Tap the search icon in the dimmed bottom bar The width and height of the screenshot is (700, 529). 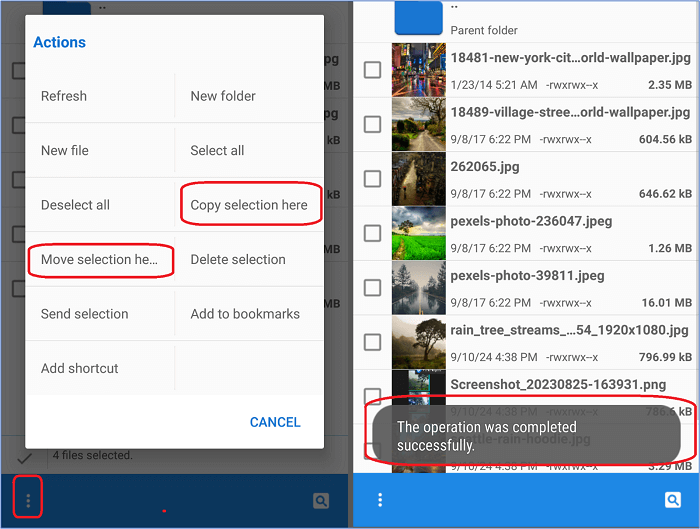click(x=320, y=500)
